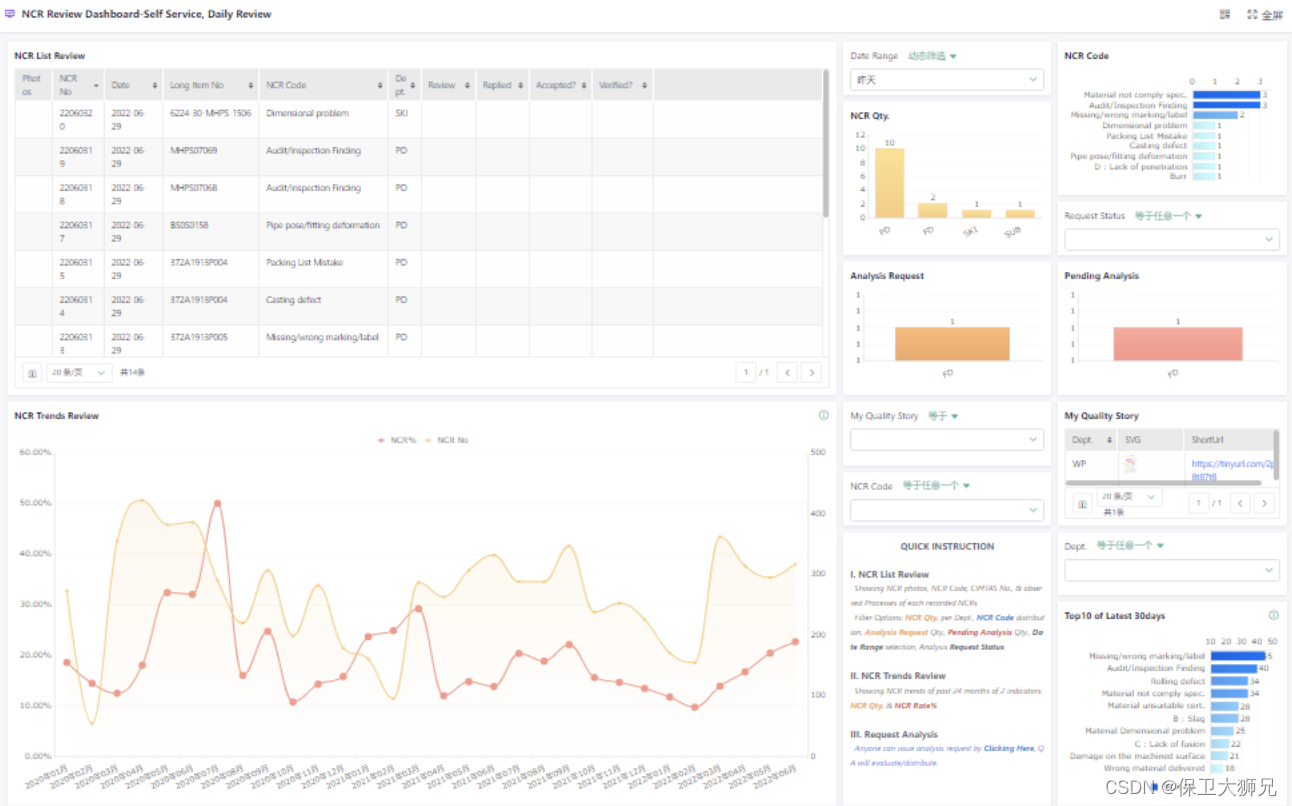Sort the list by Replied column
The height and width of the screenshot is (806, 1292).
coord(521,85)
